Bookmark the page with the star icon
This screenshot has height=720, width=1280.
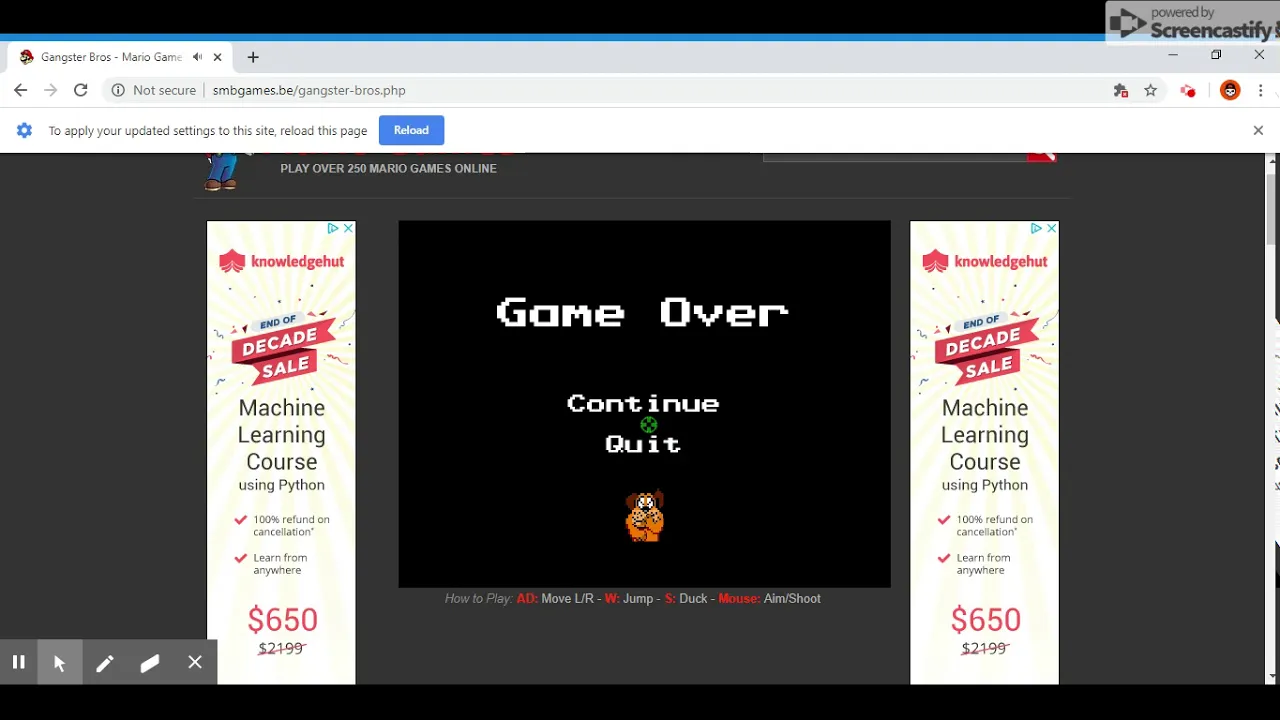pos(1151,90)
